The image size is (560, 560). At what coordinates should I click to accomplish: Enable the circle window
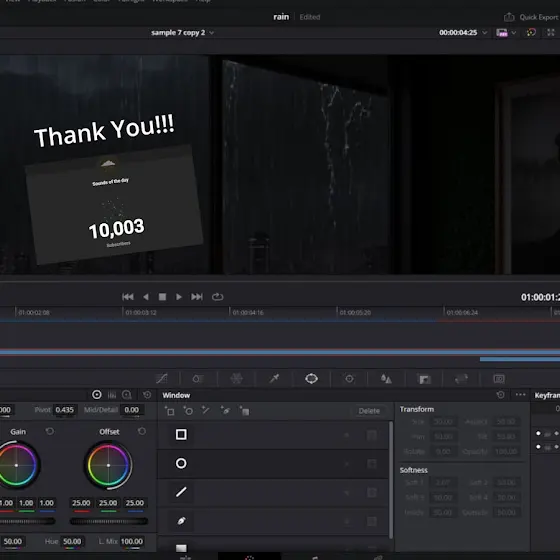pyautogui.click(x=181, y=463)
